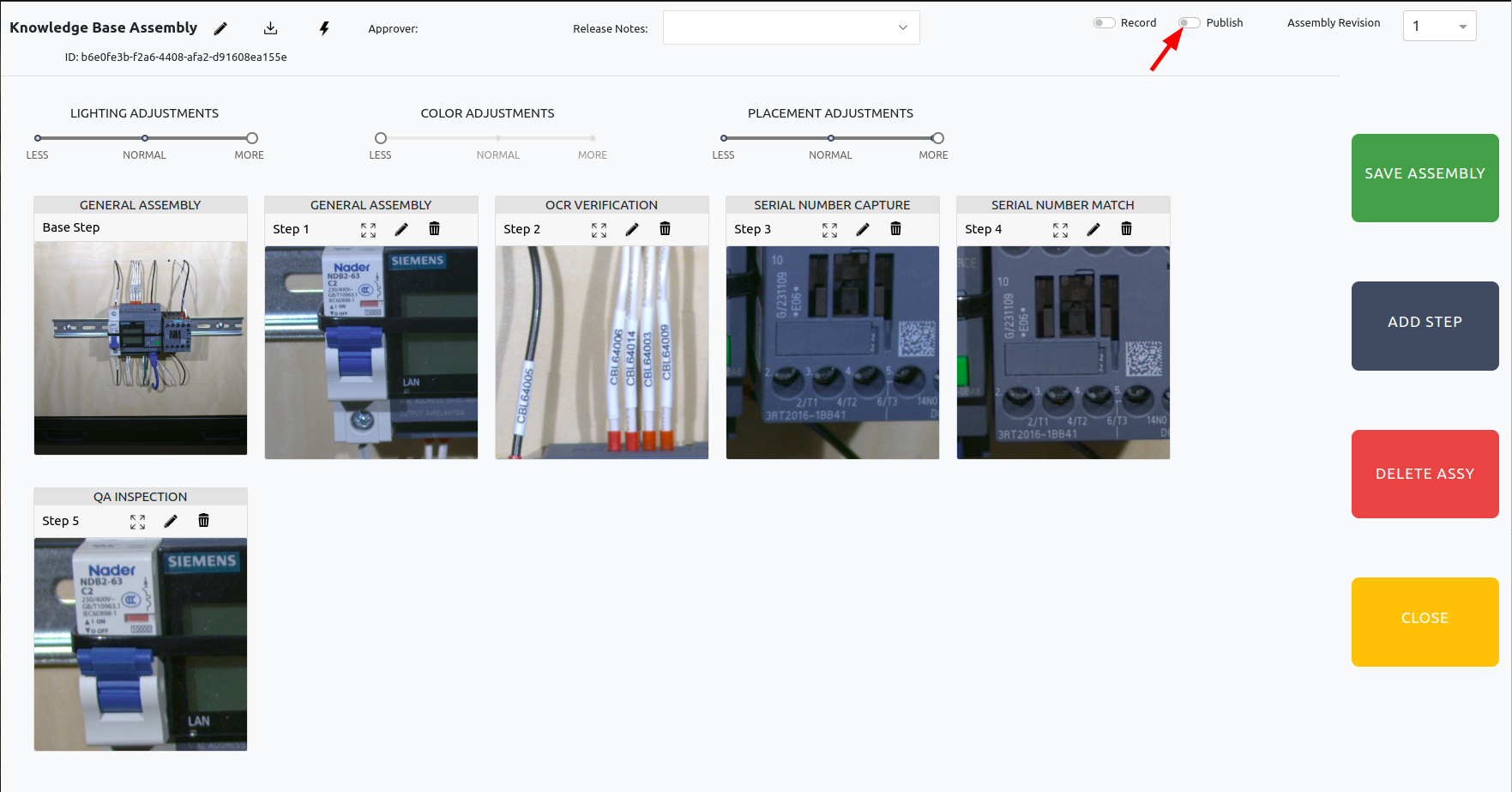Expand Step 4 Serial Number Match view
1512x792 pixels.
pyautogui.click(x=1060, y=230)
